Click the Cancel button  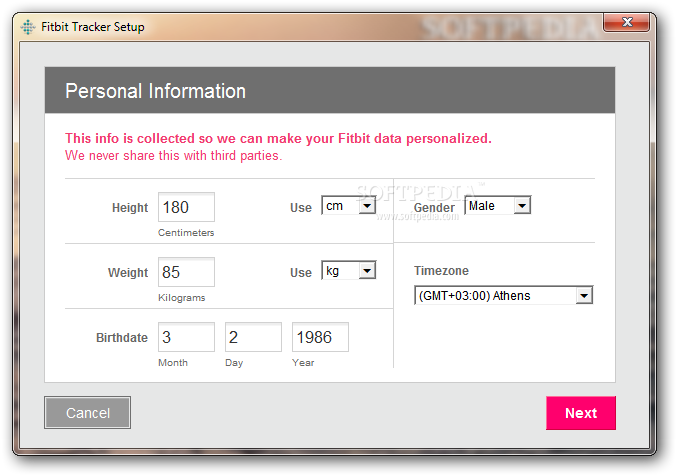click(87, 413)
